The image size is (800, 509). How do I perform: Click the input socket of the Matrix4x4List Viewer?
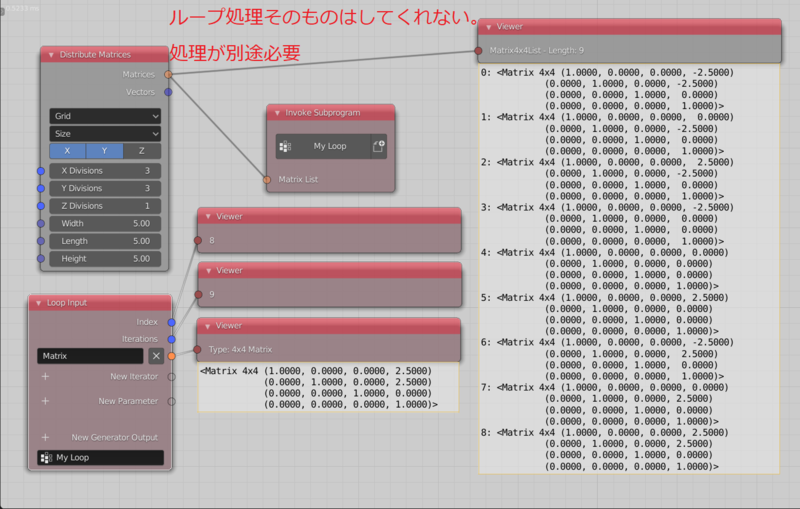478,50
